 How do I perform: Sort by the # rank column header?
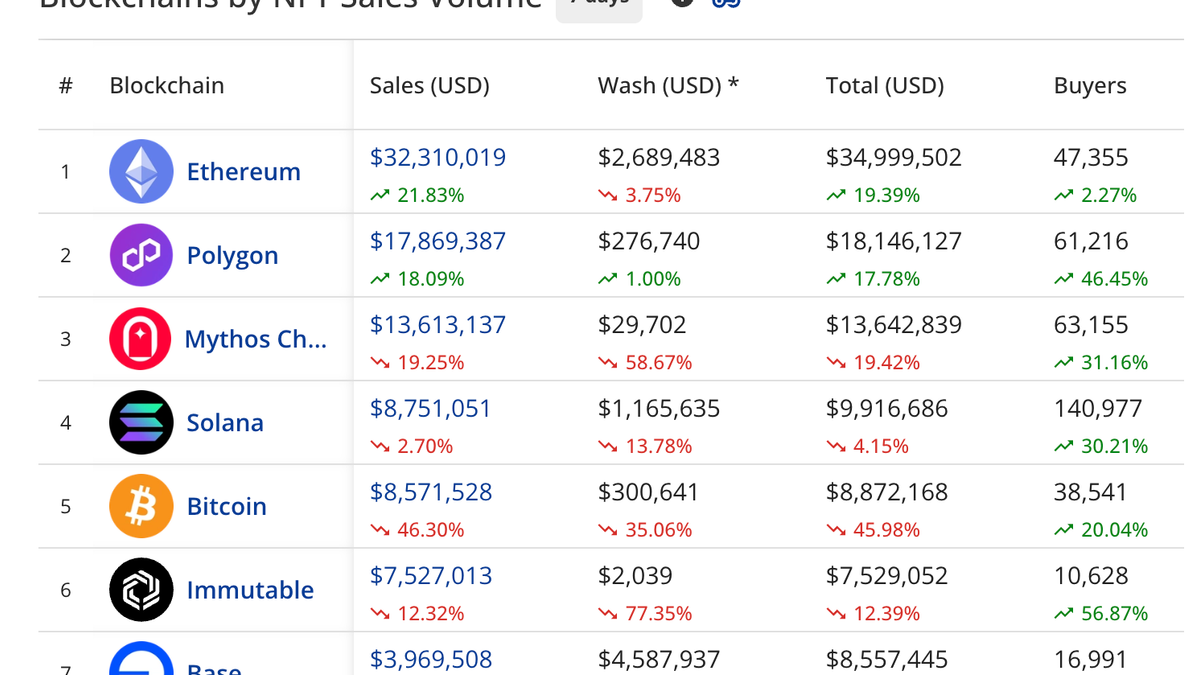[x=66, y=85]
